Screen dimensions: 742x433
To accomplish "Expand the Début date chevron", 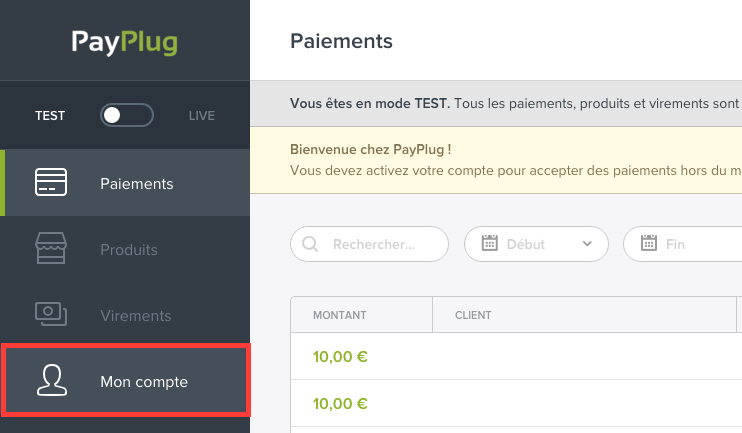I will click(587, 244).
